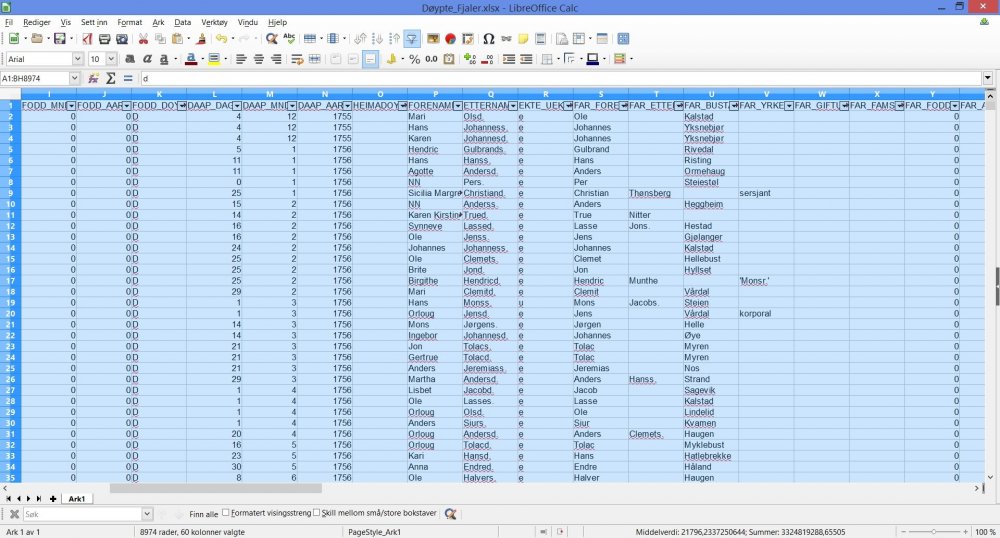1000x538 pixels.
Task: Click the Sum sigma icon
Action: (110, 78)
